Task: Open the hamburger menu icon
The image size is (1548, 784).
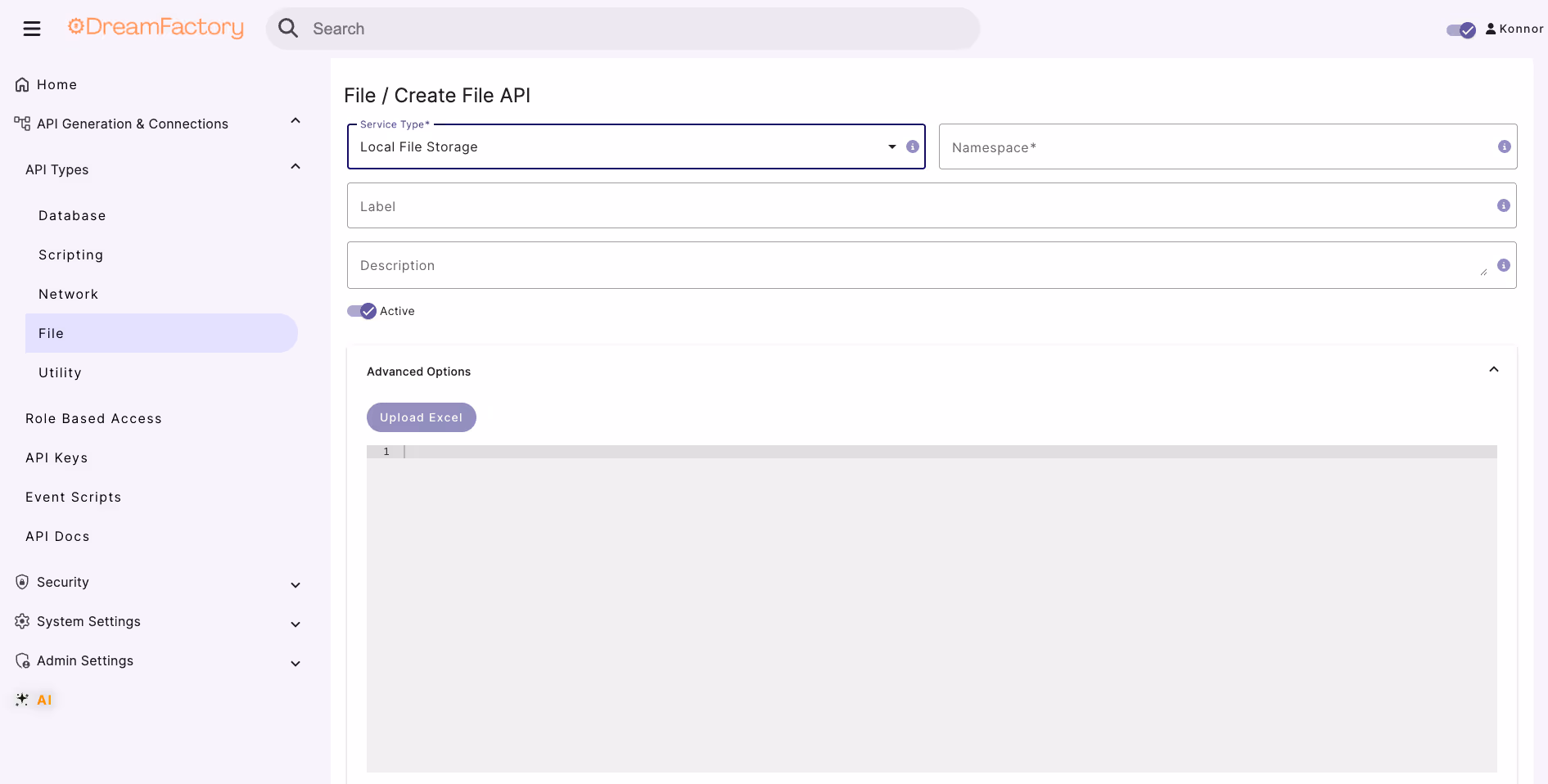Action: 32,29
